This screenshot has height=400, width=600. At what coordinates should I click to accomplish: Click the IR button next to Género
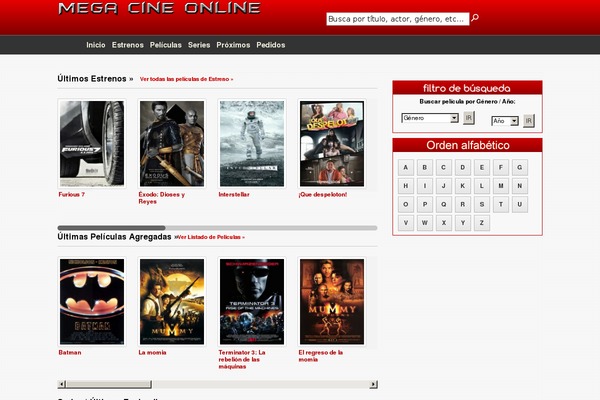[469, 118]
